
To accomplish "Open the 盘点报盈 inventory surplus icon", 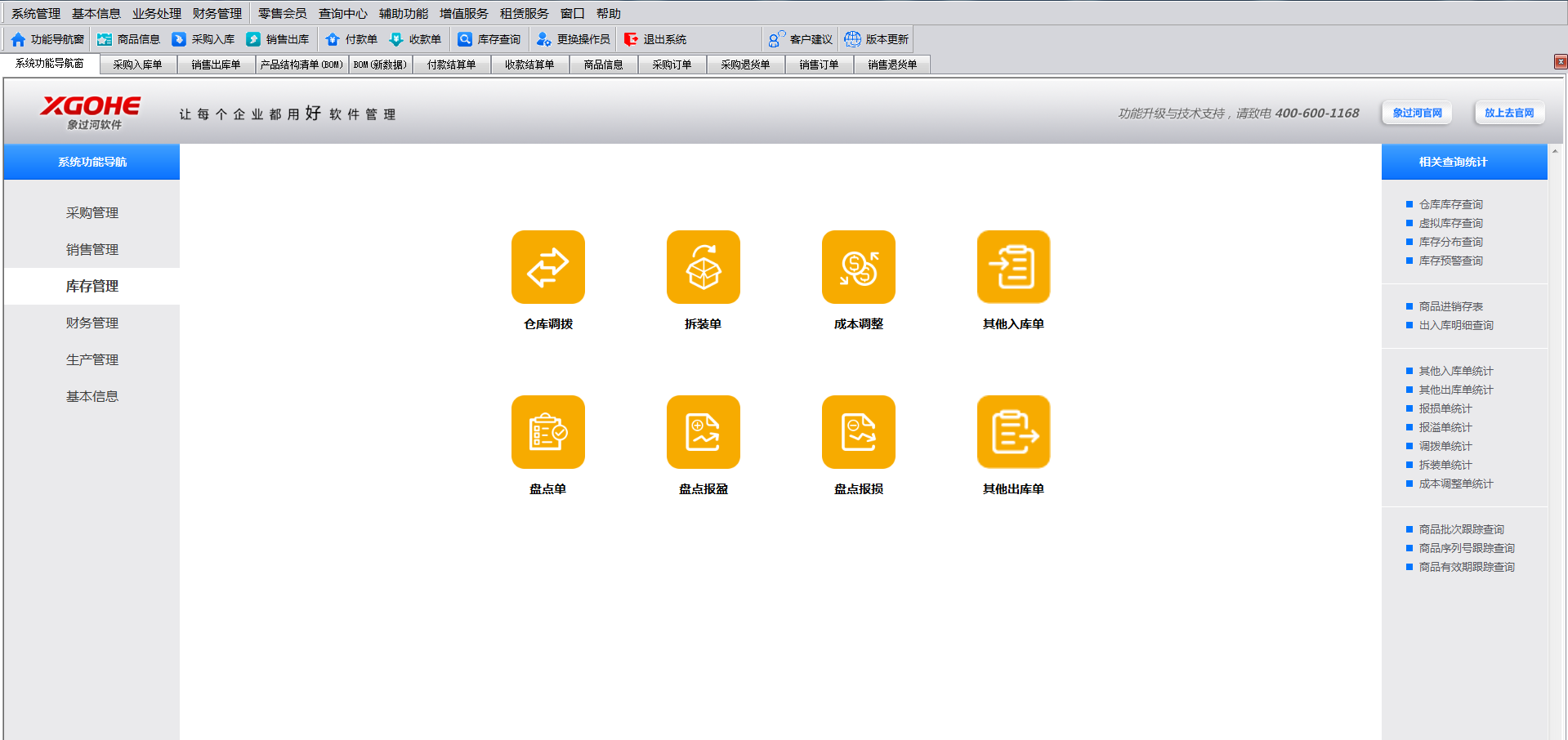I will coord(703,432).
